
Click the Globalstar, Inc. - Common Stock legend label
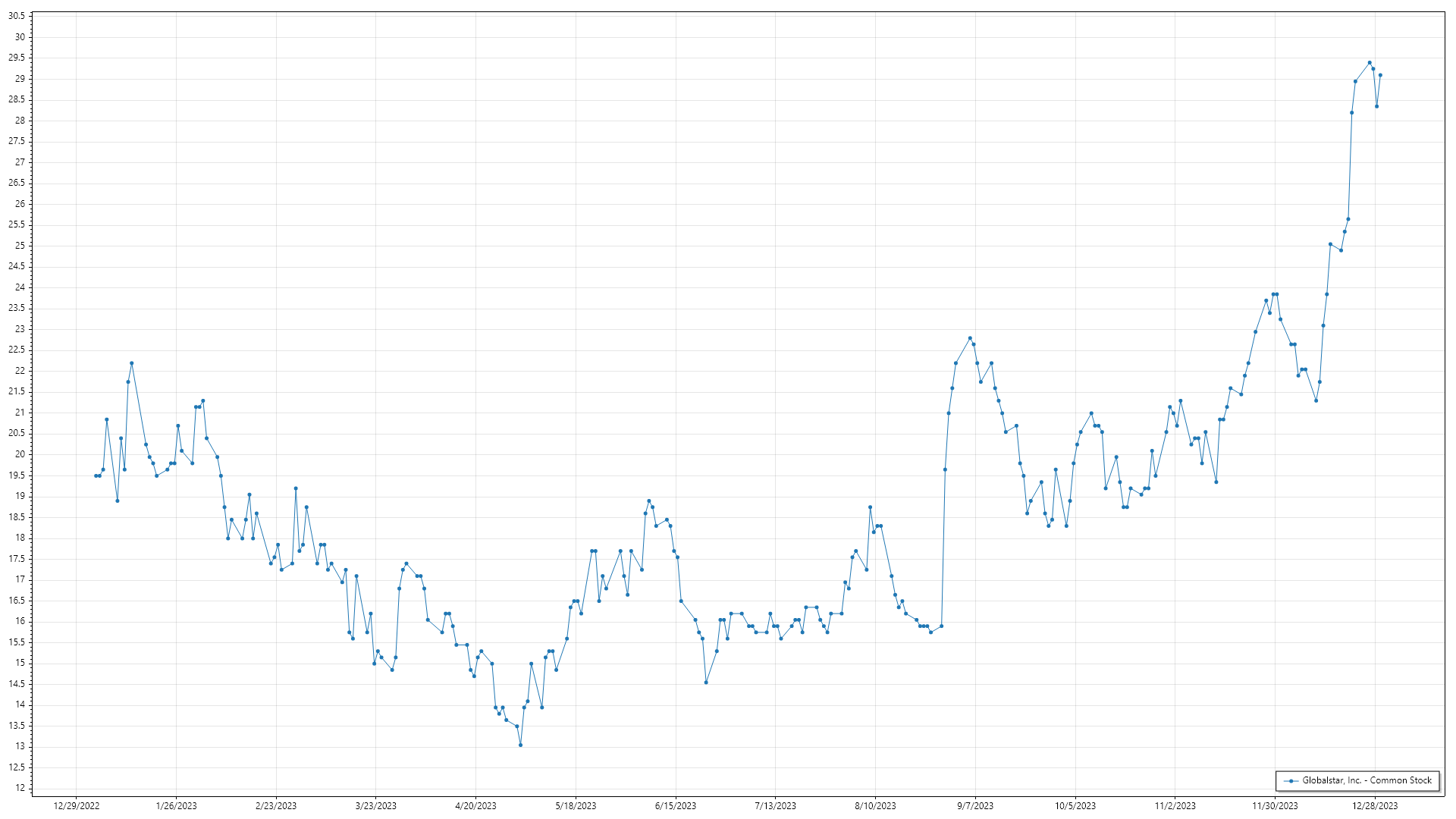point(1367,780)
